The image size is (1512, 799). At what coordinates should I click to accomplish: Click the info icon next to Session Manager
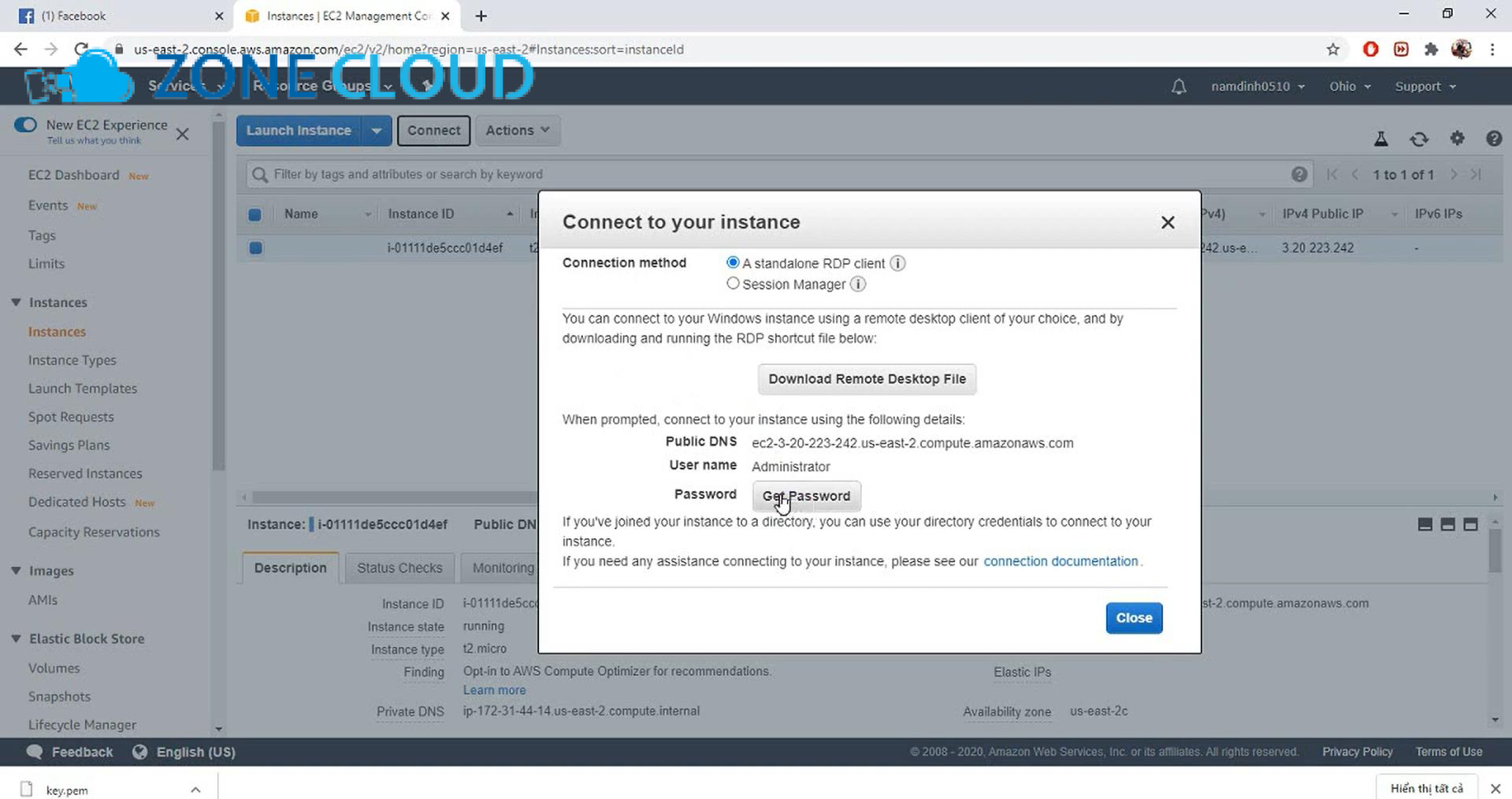tap(857, 284)
